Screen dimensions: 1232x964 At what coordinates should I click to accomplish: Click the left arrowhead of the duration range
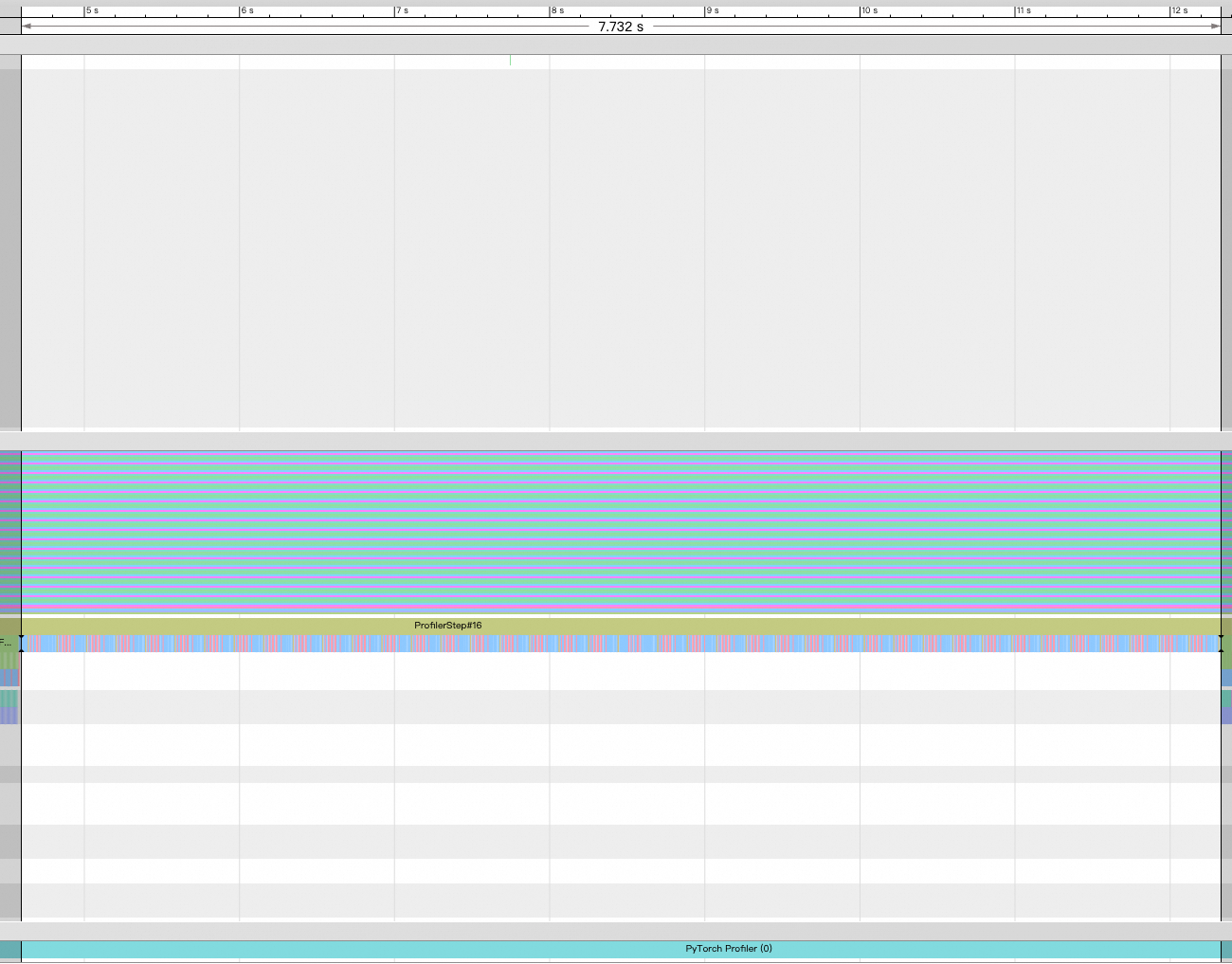pos(27,27)
